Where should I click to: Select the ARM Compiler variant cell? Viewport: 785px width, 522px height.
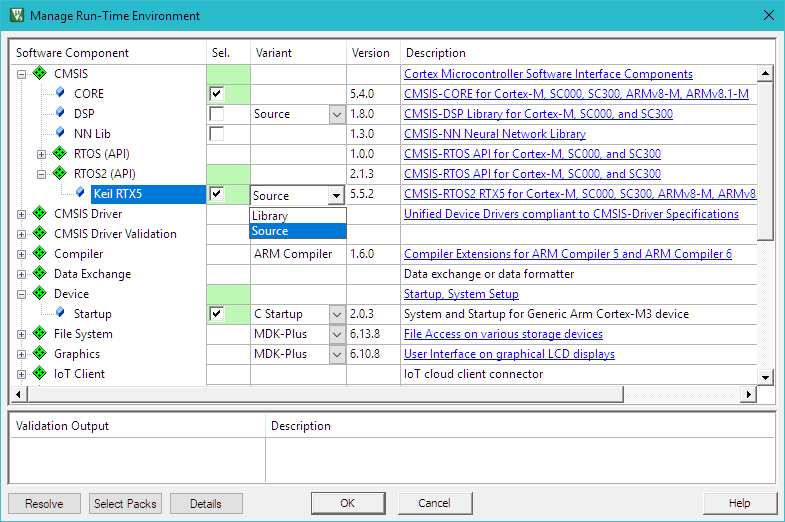[298, 254]
